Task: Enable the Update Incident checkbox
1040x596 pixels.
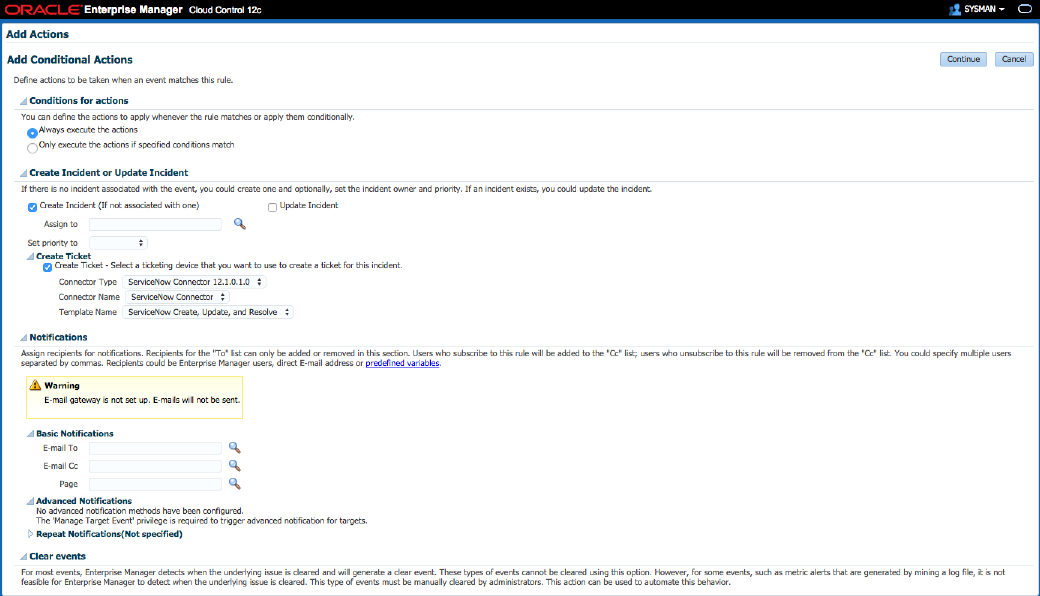Action: point(272,207)
